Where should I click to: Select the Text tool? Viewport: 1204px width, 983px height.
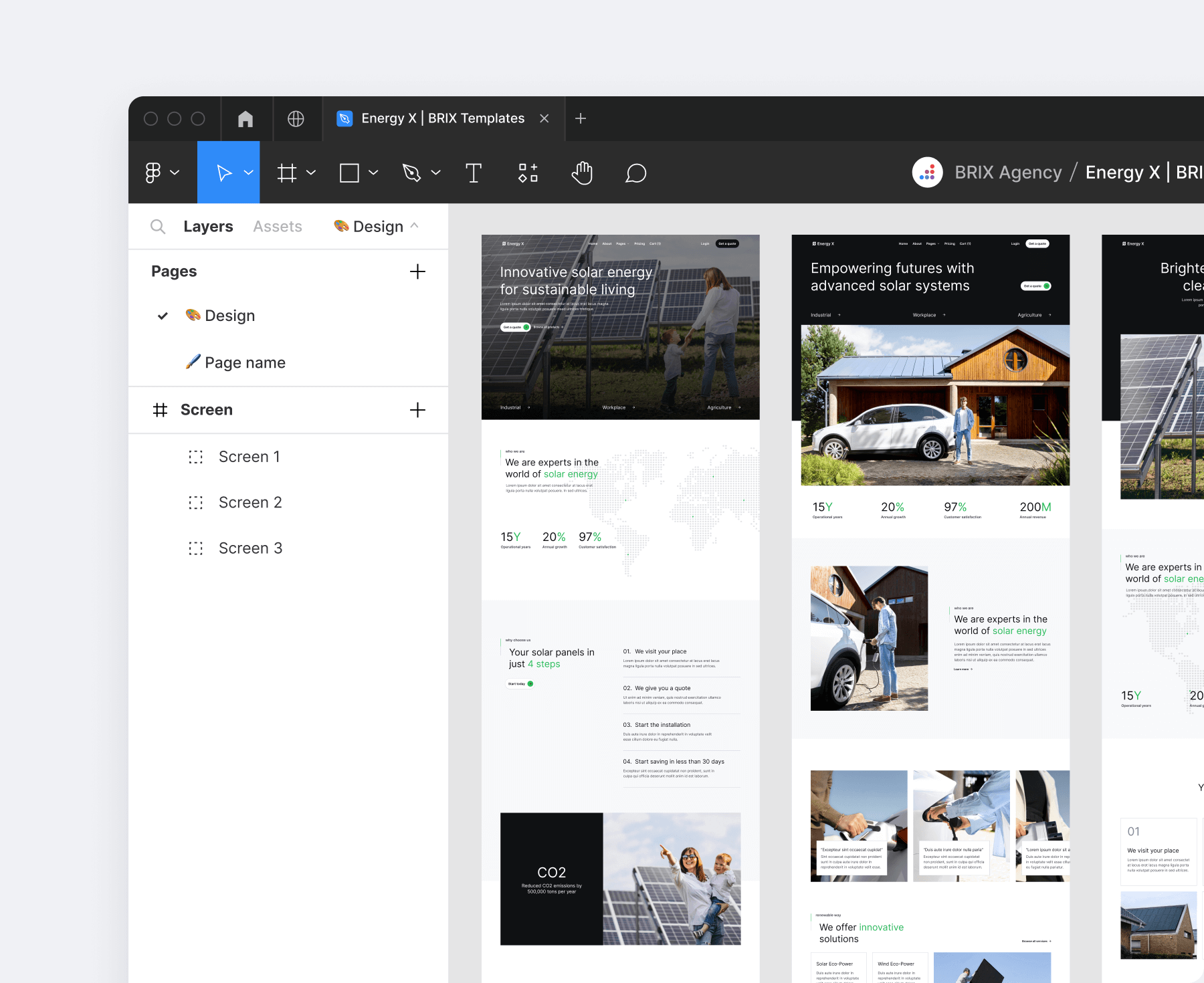click(474, 173)
